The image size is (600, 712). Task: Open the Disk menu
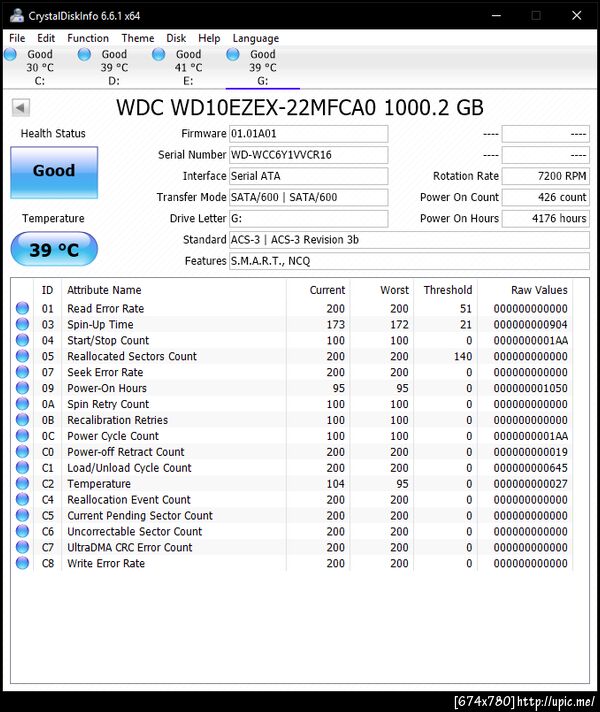click(x=176, y=38)
